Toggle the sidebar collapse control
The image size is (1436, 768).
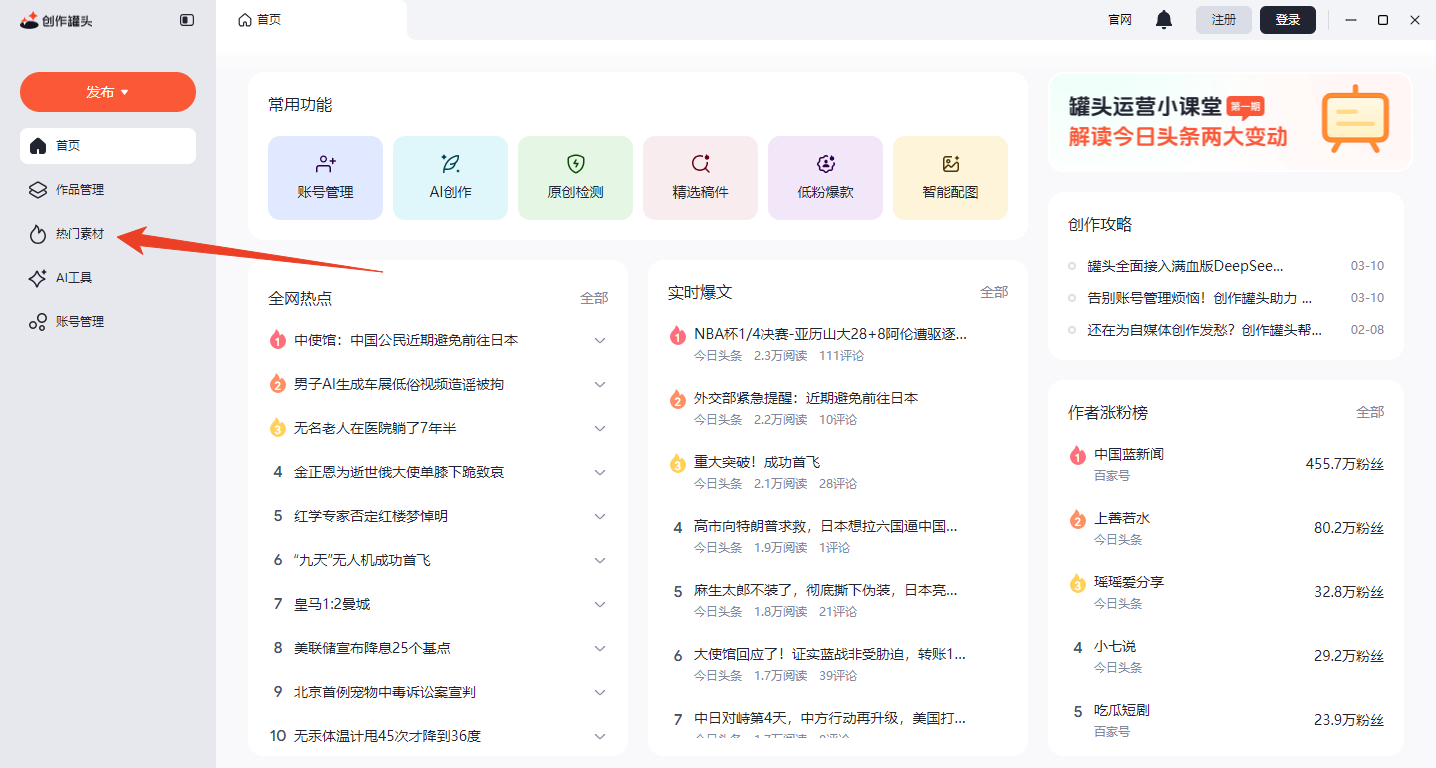point(187,19)
